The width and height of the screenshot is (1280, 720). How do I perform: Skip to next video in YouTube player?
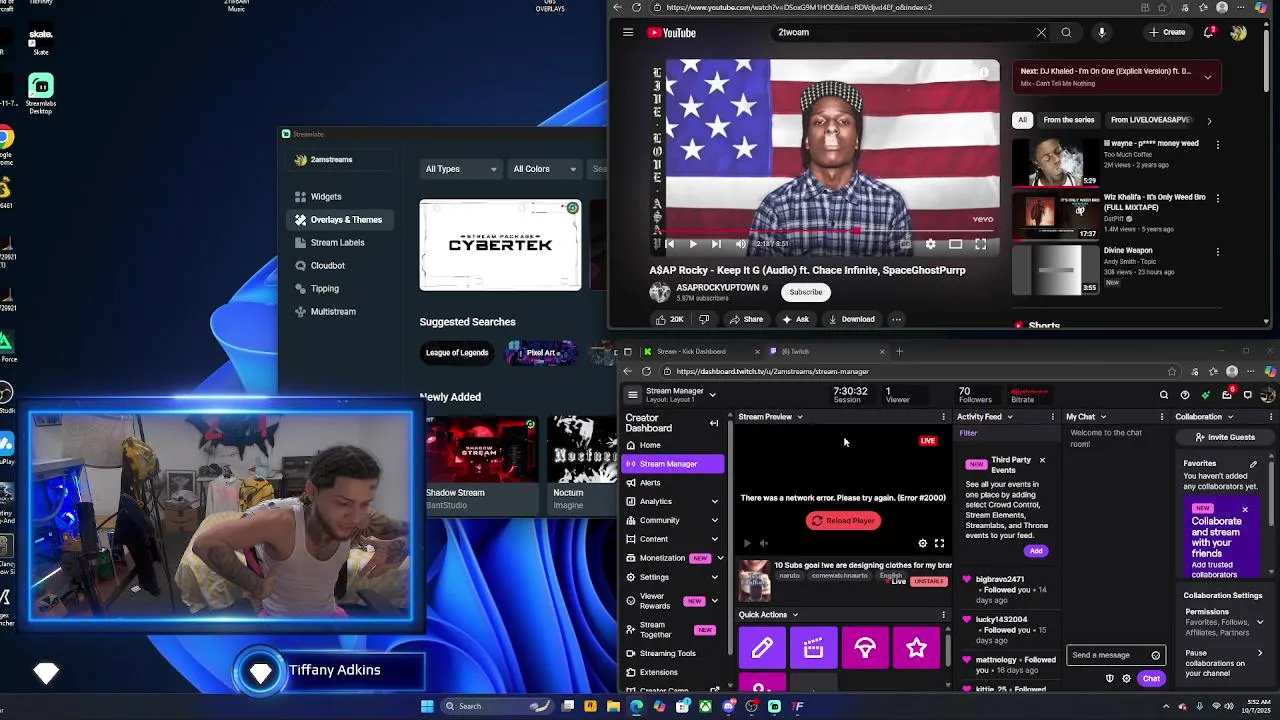(716, 244)
